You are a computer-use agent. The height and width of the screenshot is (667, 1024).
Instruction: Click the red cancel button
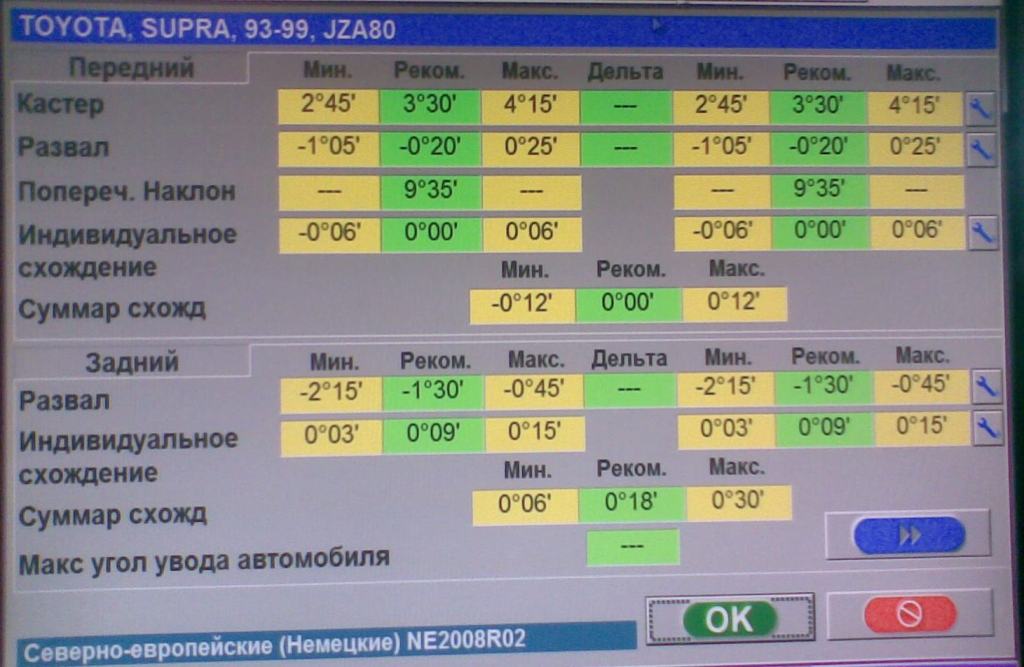tap(909, 614)
